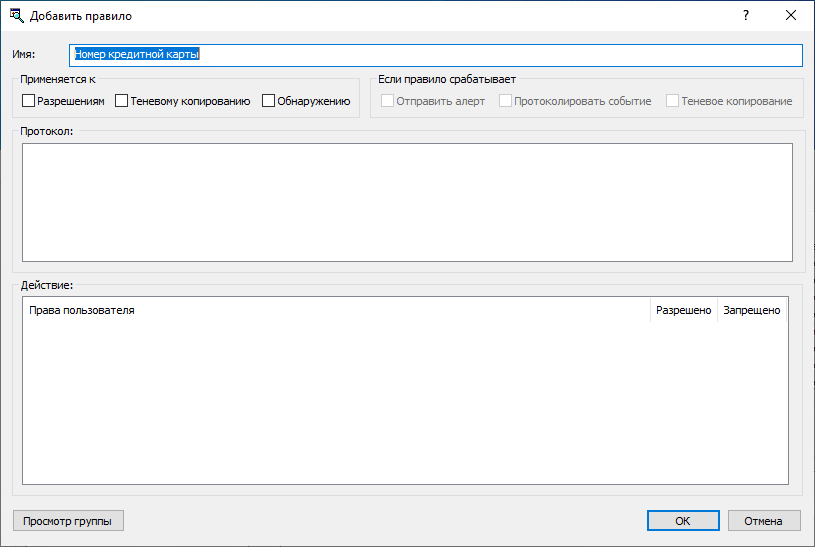This screenshot has width=815, height=547.
Task: Open Просмотр группы
Action: 68,521
